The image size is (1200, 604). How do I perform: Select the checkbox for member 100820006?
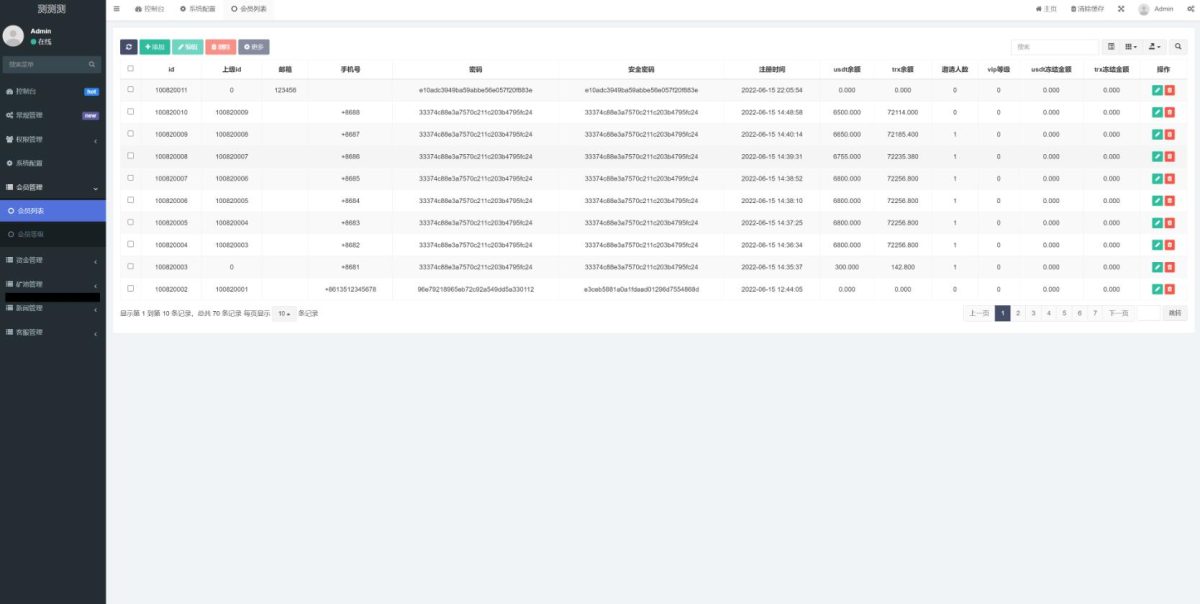click(130, 201)
